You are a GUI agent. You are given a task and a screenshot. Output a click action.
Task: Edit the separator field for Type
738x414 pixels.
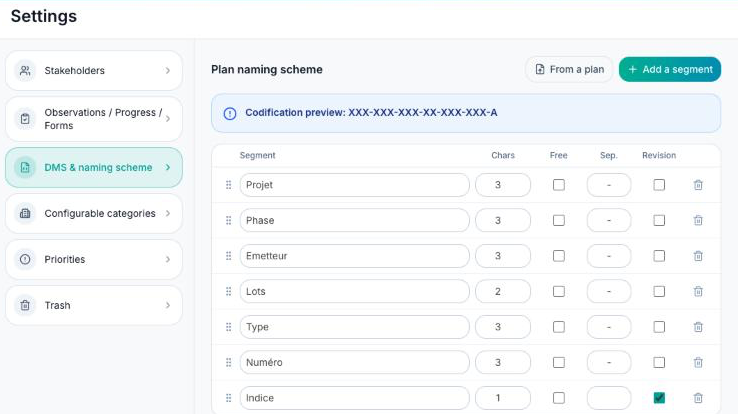609,327
